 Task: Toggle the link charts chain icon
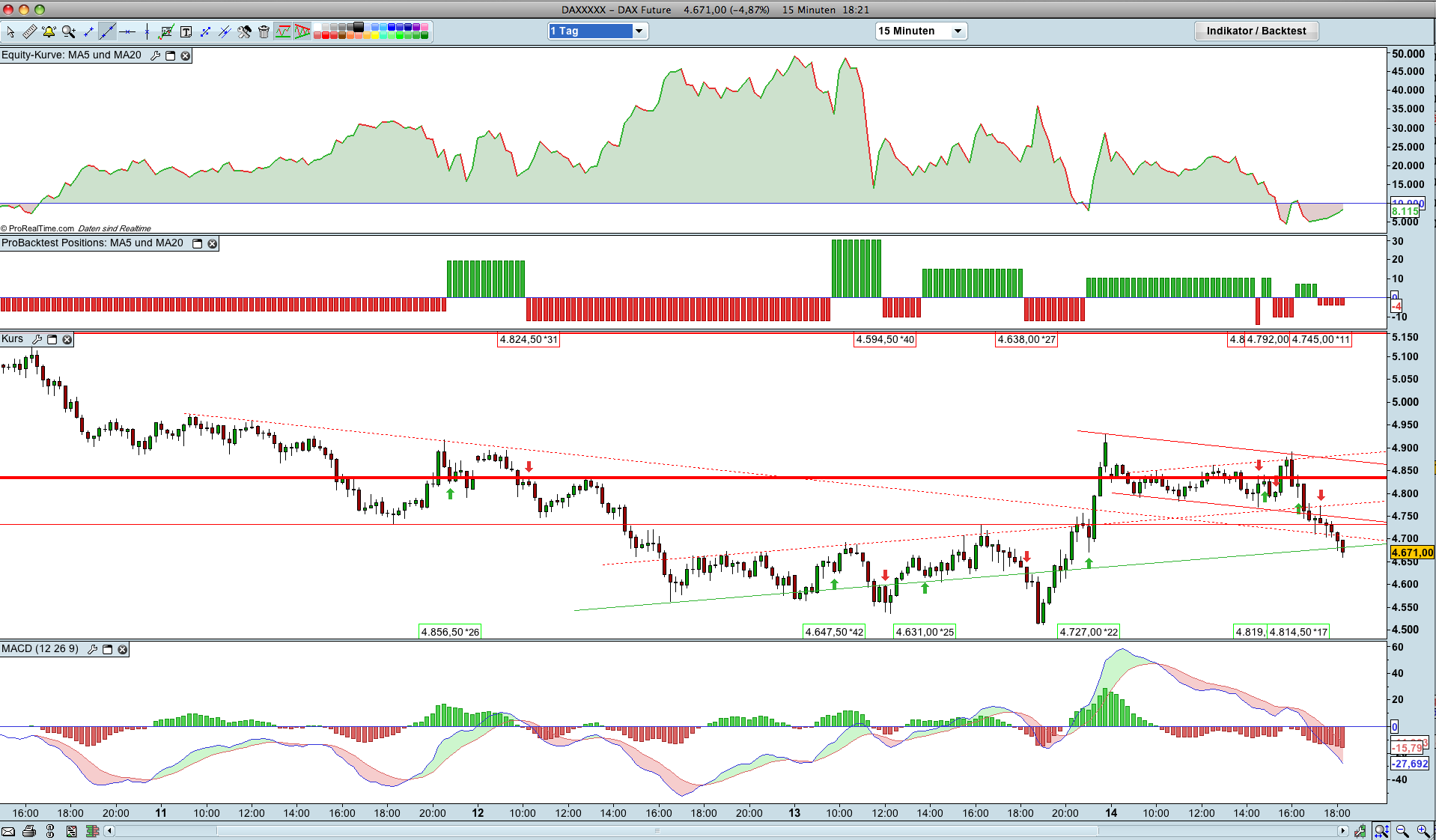pyautogui.click(x=50, y=831)
